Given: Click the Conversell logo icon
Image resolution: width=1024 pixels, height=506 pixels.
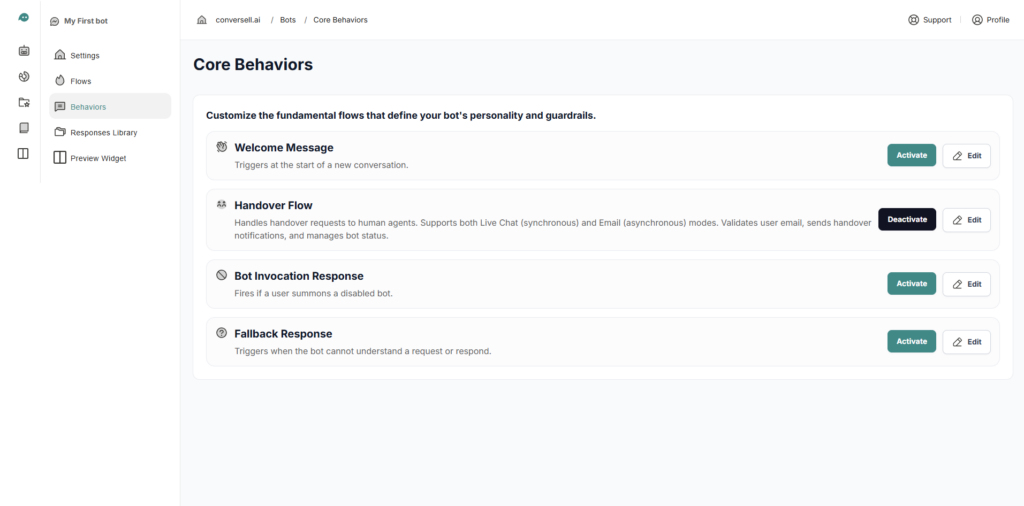Looking at the screenshot, I should coord(24,17).
